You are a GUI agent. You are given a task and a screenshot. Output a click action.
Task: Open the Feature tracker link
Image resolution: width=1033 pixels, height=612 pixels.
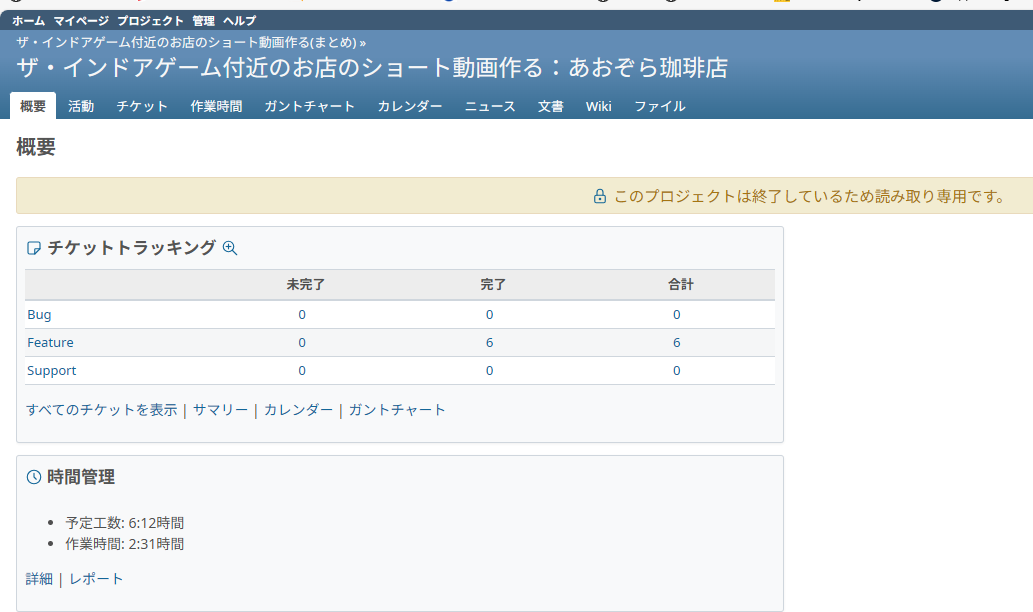[x=50, y=343]
